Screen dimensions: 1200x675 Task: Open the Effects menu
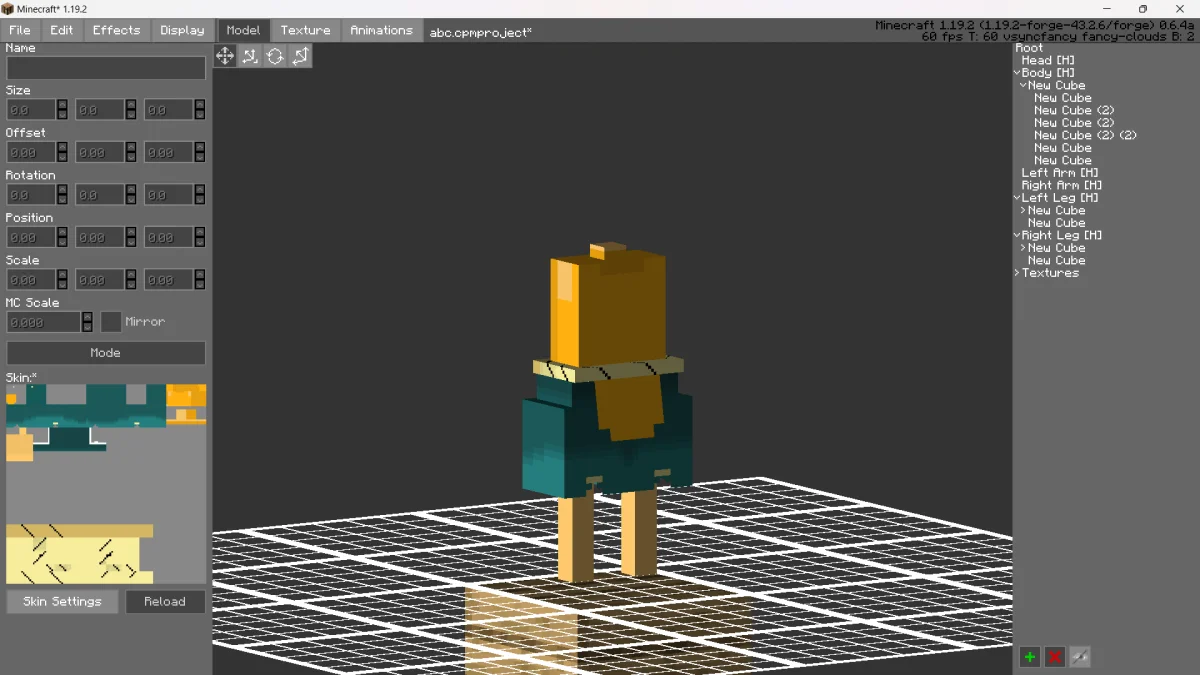click(x=117, y=30)
